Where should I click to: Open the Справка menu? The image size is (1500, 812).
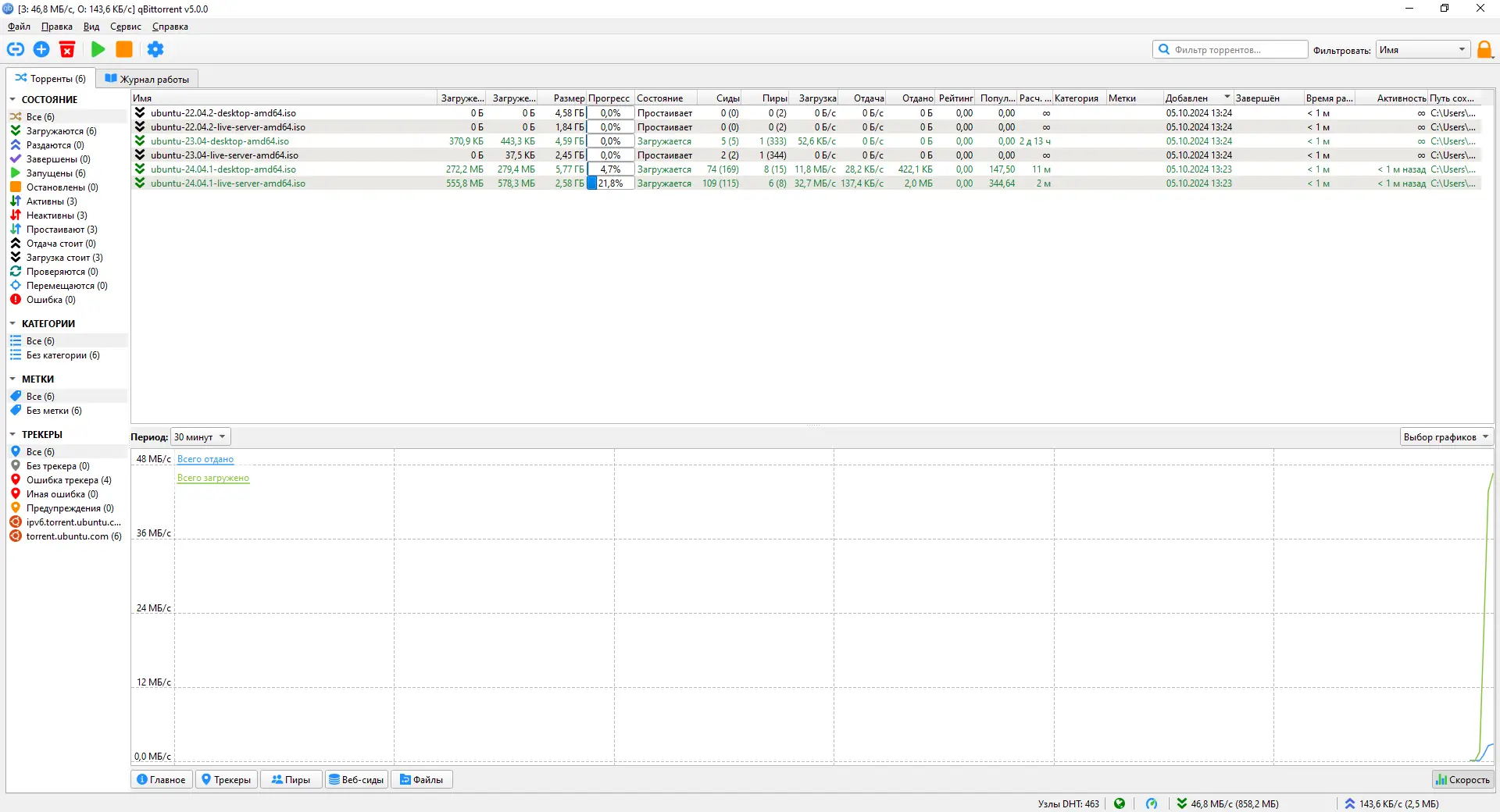pyautogui.click(x=170, y=27)
